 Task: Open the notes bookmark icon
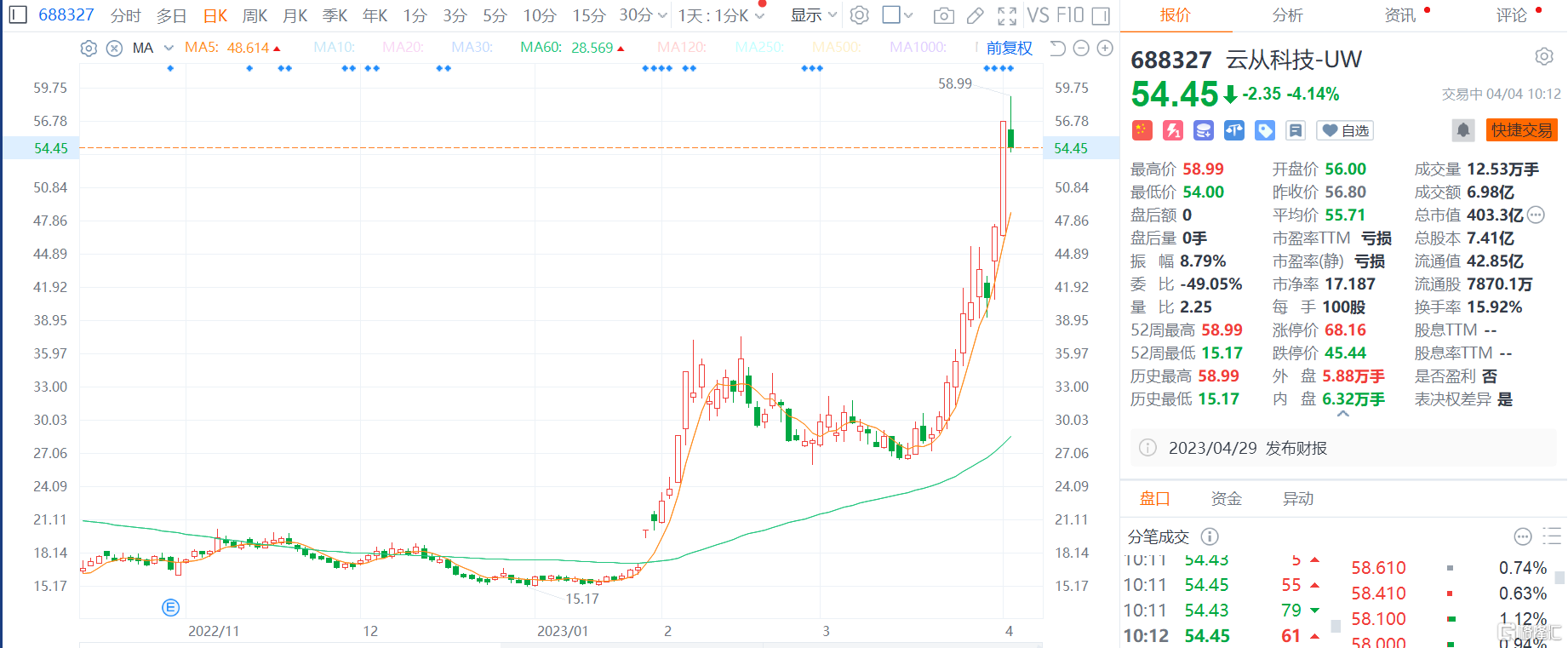click(x=1296, y=130)
